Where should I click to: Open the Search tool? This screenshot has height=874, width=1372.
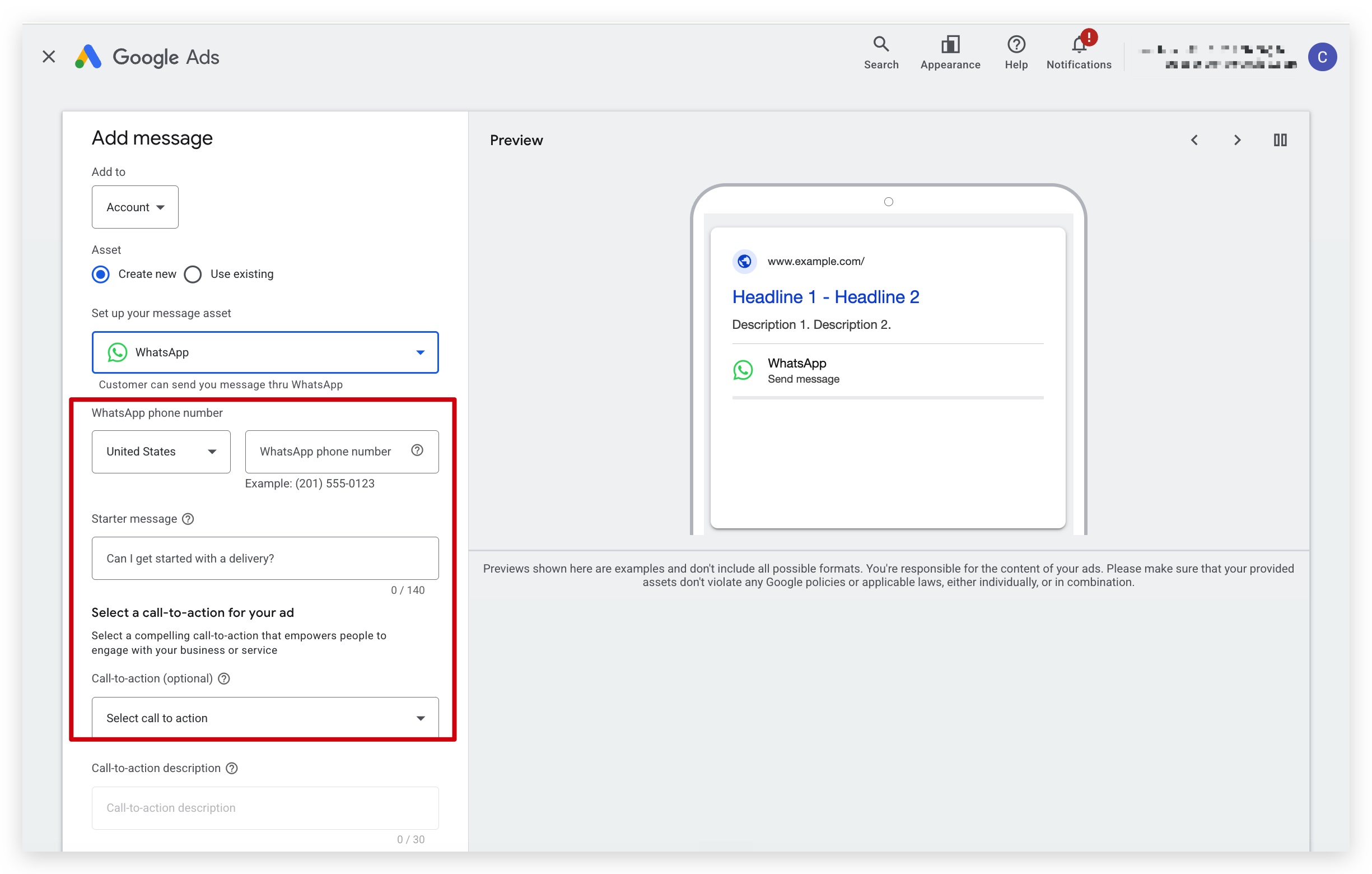881,53
